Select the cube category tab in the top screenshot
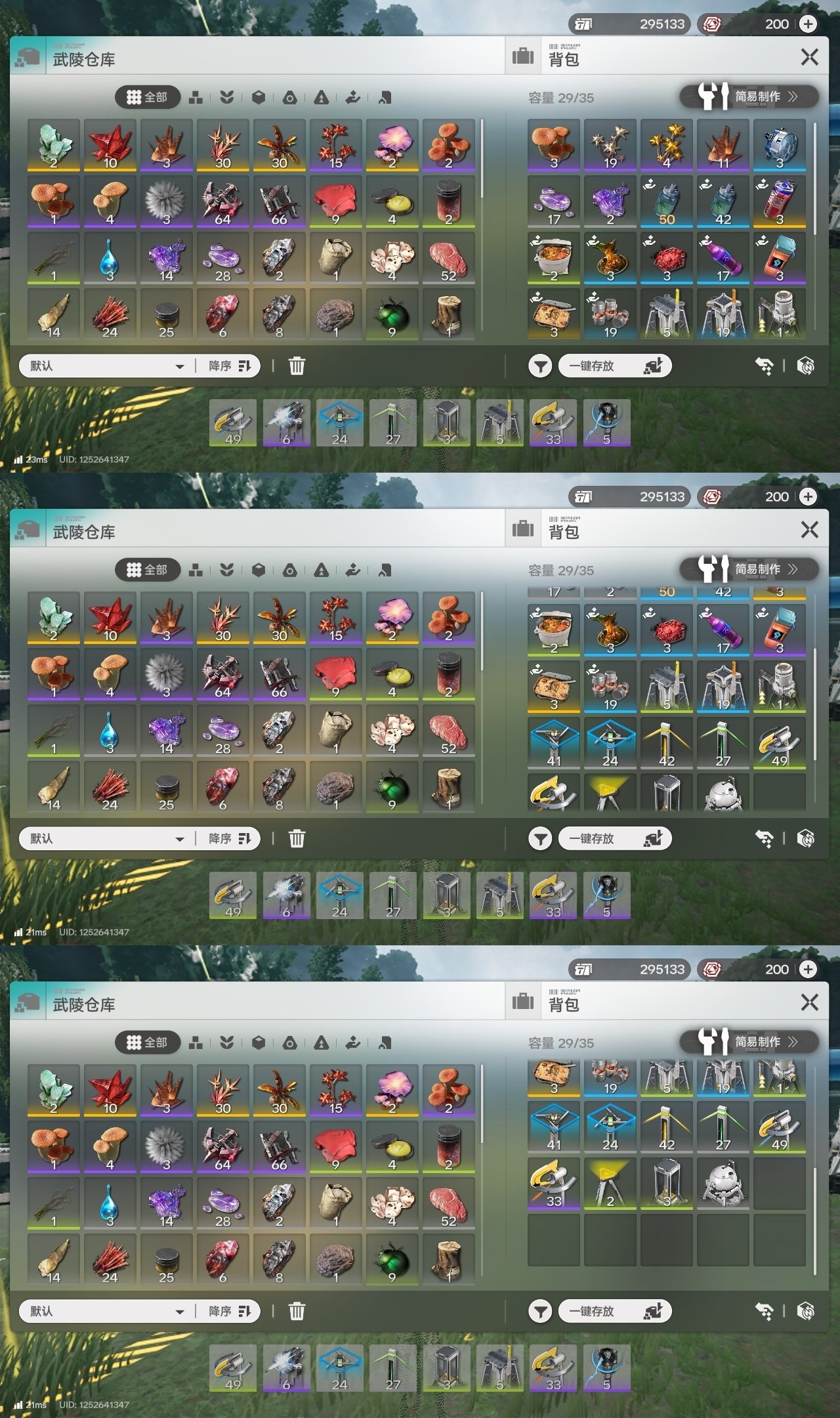This screenshot has height=1418, width=840. point(259,98)
